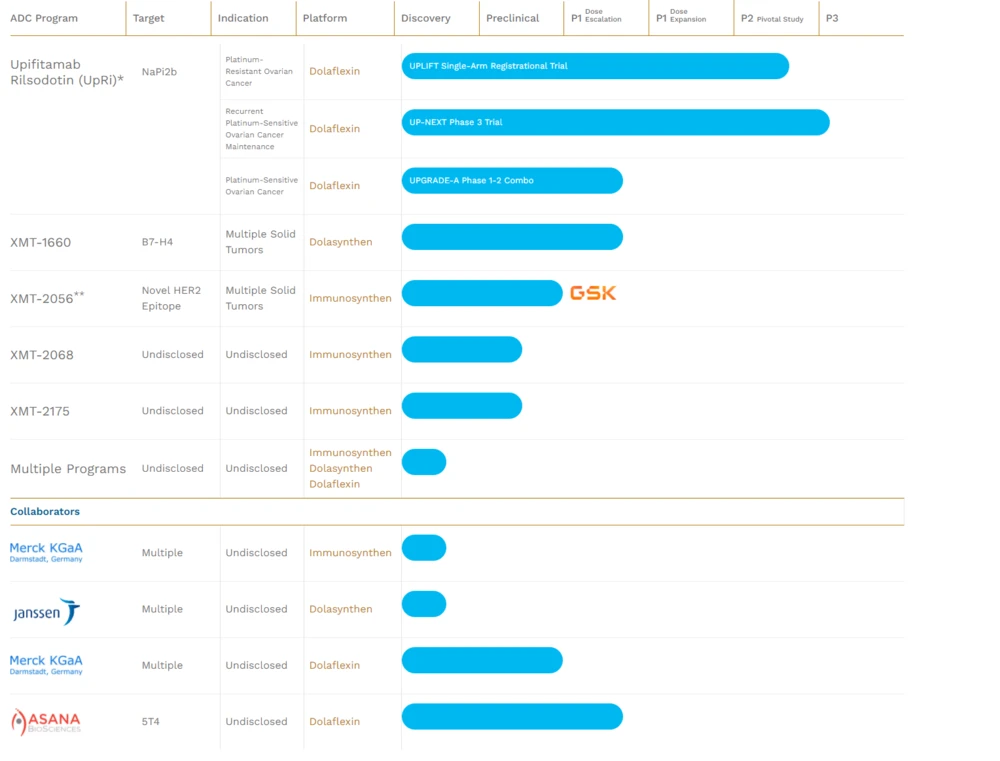Screen dimensions: 1000x761
Task: Select the UP-NEXT Phase 3 Trial bar
Action: pyautogui.click(x=615, y=122)
